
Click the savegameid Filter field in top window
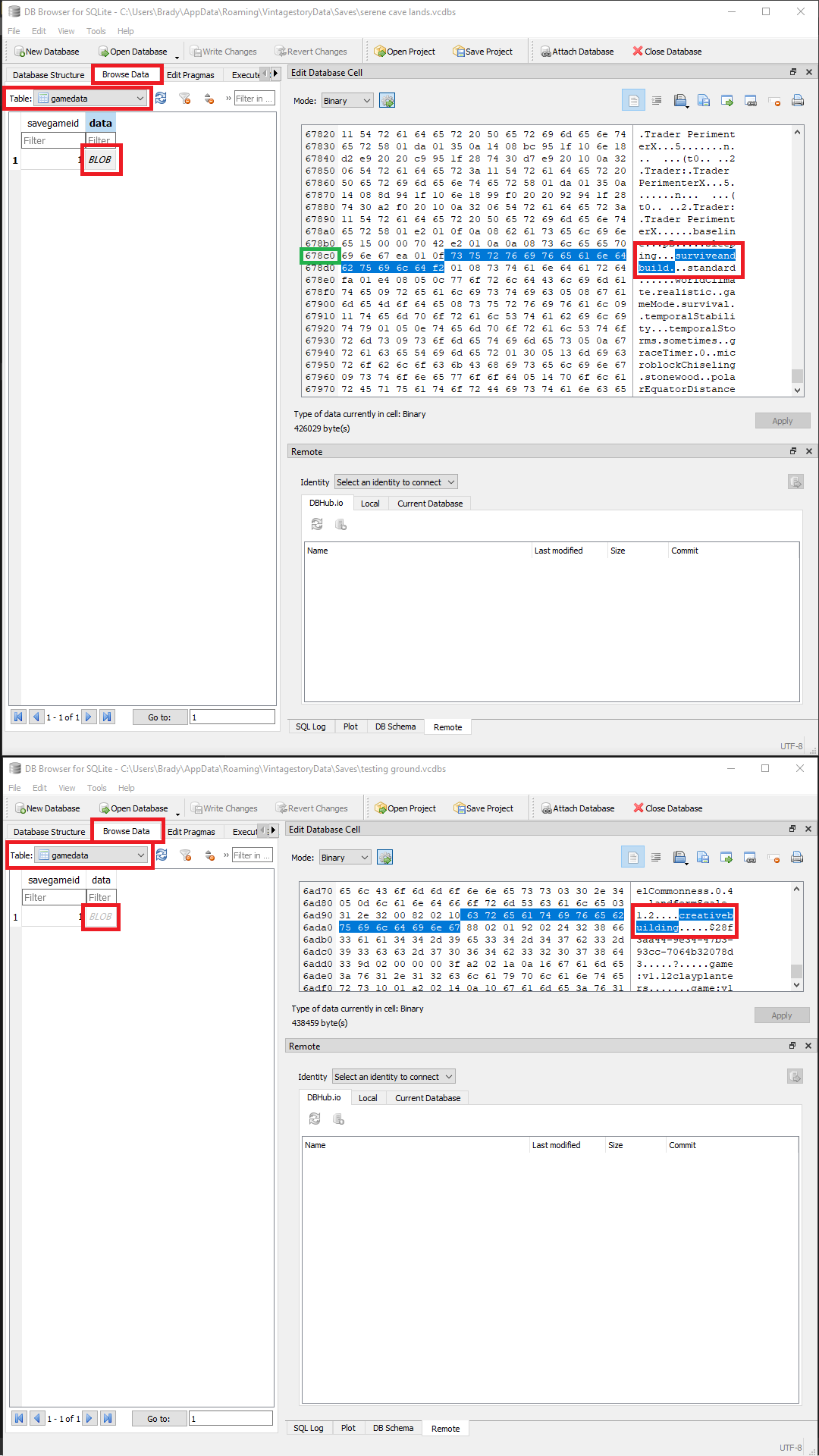[x=52, y=141]
